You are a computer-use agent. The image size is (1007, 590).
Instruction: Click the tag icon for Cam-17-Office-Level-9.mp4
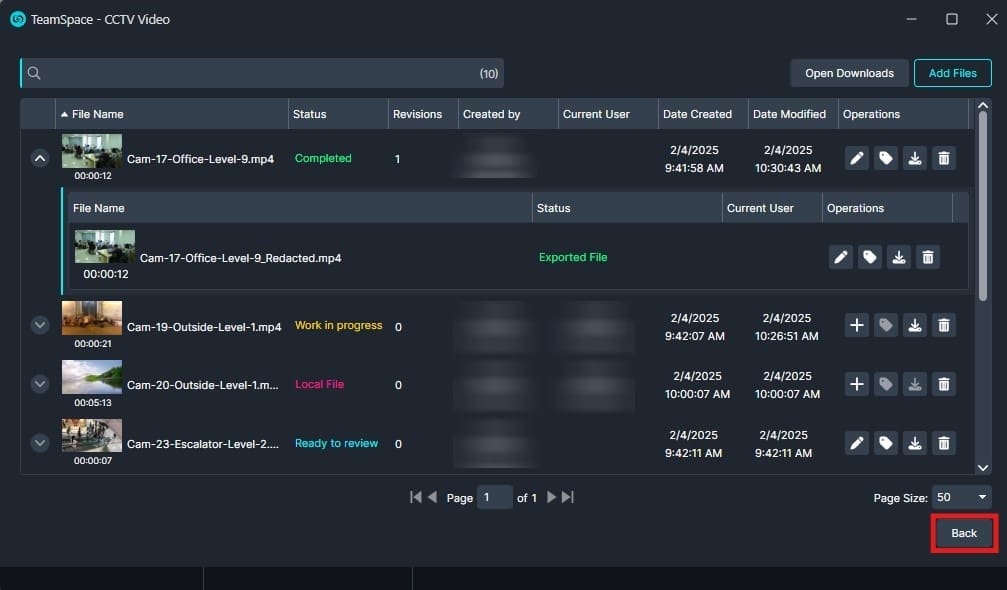coord(886,158)
